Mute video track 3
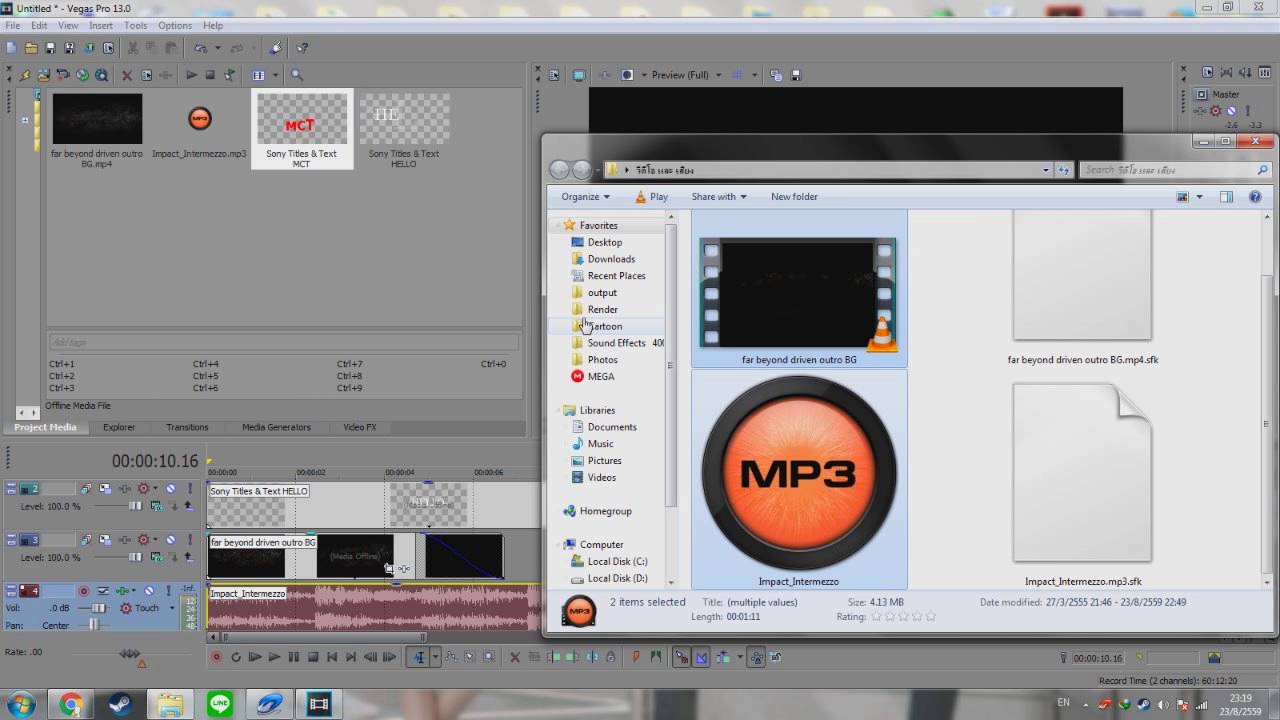The width and height of the screenshot is (1280, 720). pyautogui.click(x=170, y=540)
